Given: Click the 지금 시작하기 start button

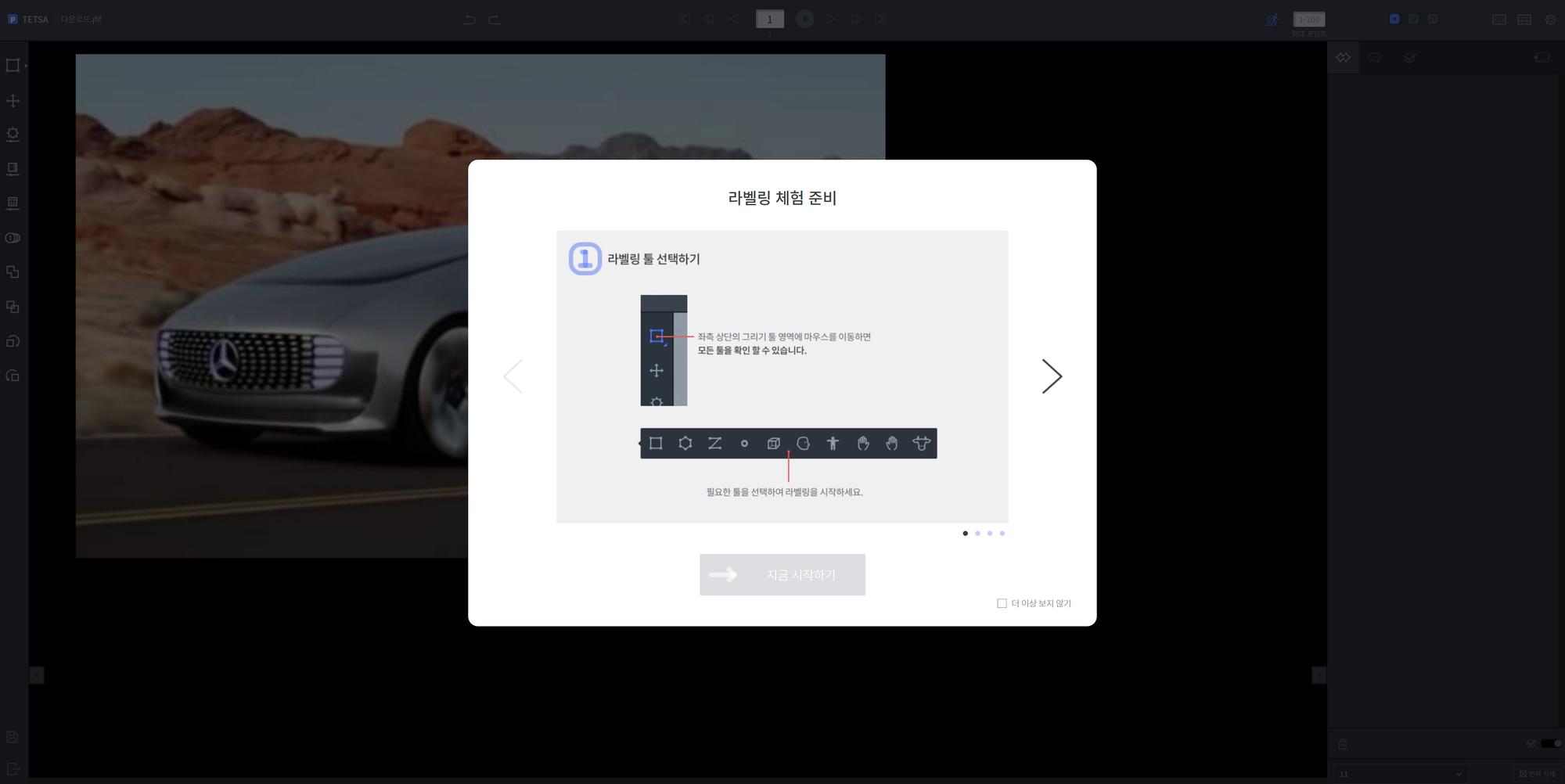Looking at the screenshot, I should [x=782, y=575].
